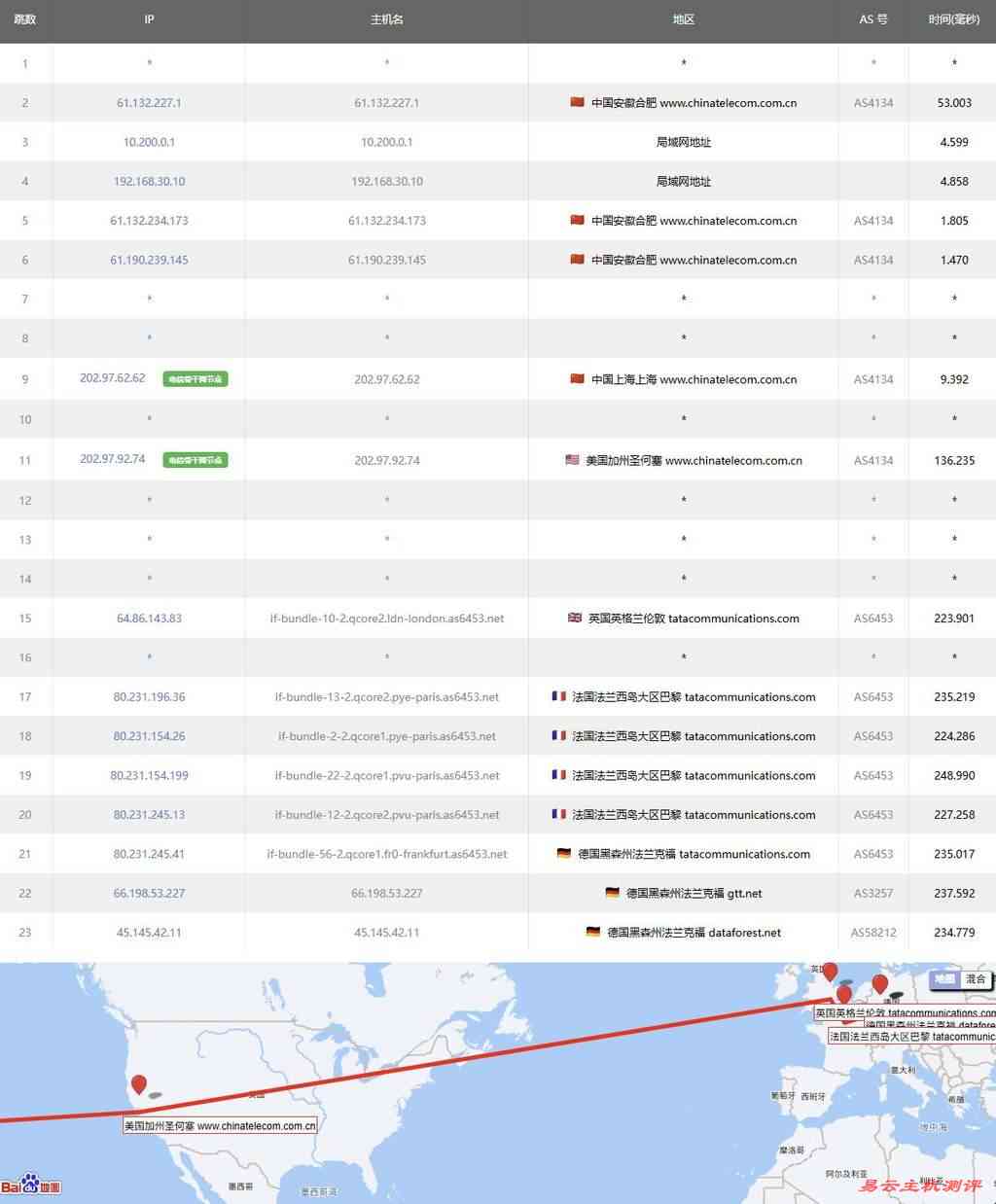Click map label 美国加州圣何塞 www.chinatelecom.com.cn
This screenshot has width=996, height=1204.
(x=220, y=1125)
